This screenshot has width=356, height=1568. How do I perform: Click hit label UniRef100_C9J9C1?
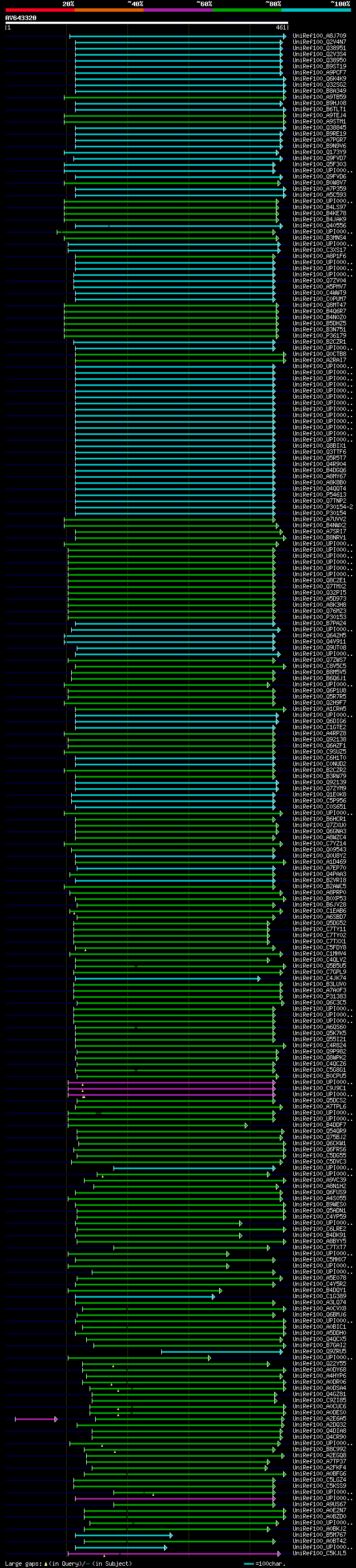pos(319,1089)
